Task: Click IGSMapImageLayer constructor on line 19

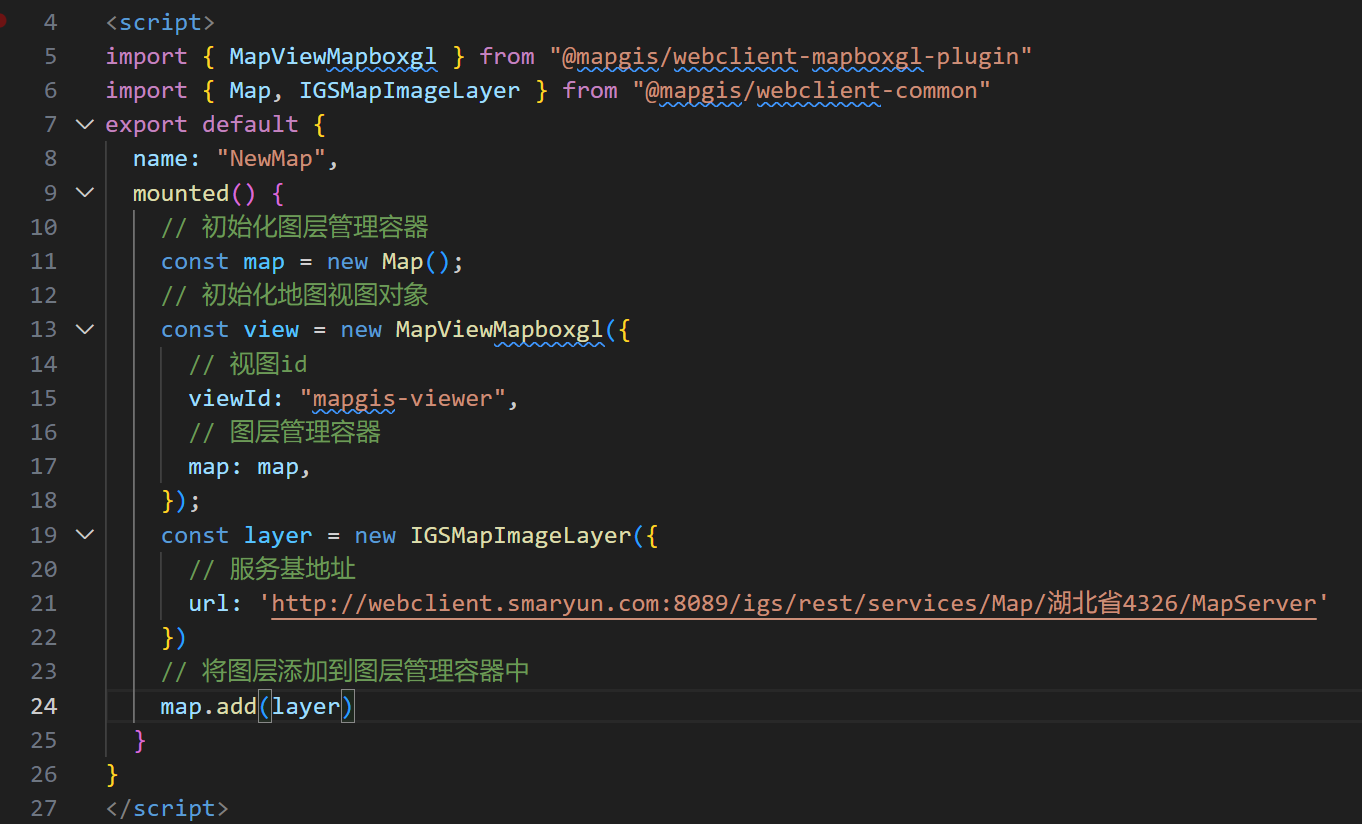Action: (x=521, y=535)
